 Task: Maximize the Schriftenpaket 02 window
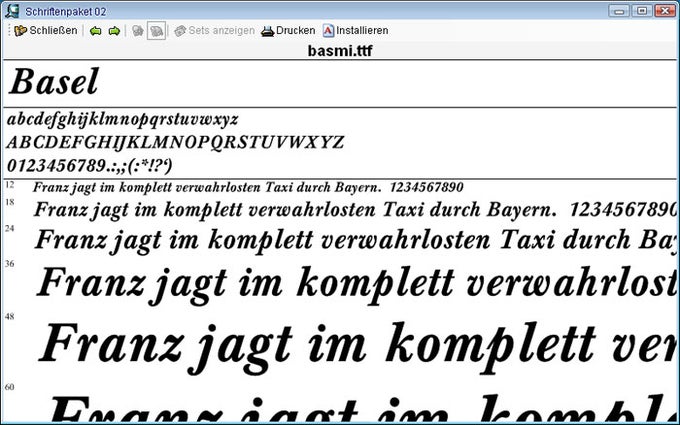coord(642,11)
